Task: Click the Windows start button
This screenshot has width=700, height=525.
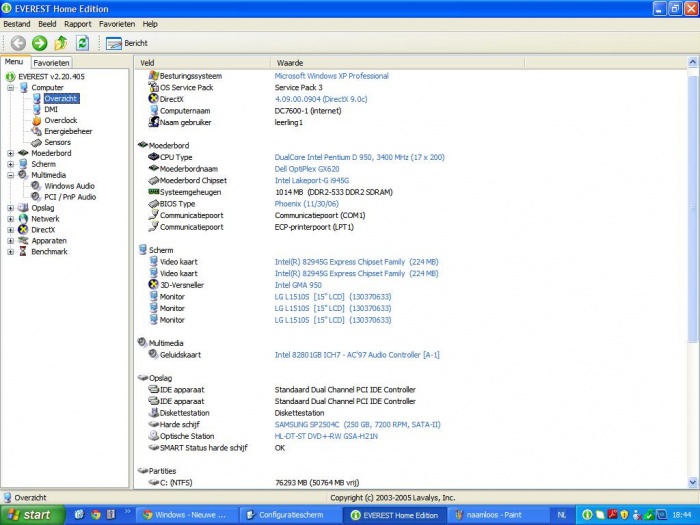Action: [x=32, y=515]
